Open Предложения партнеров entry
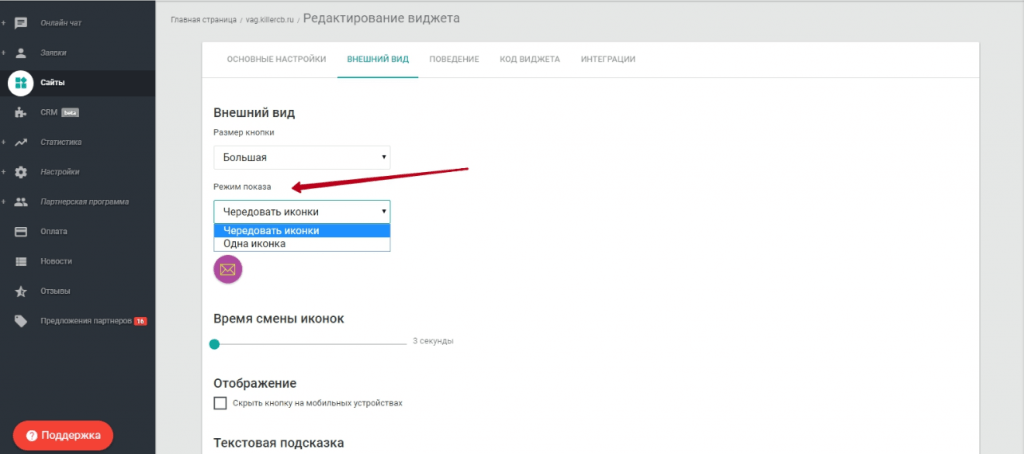The height and width of the screenshot is (454, 1024). pyautogui.click(x=86, y=321)
